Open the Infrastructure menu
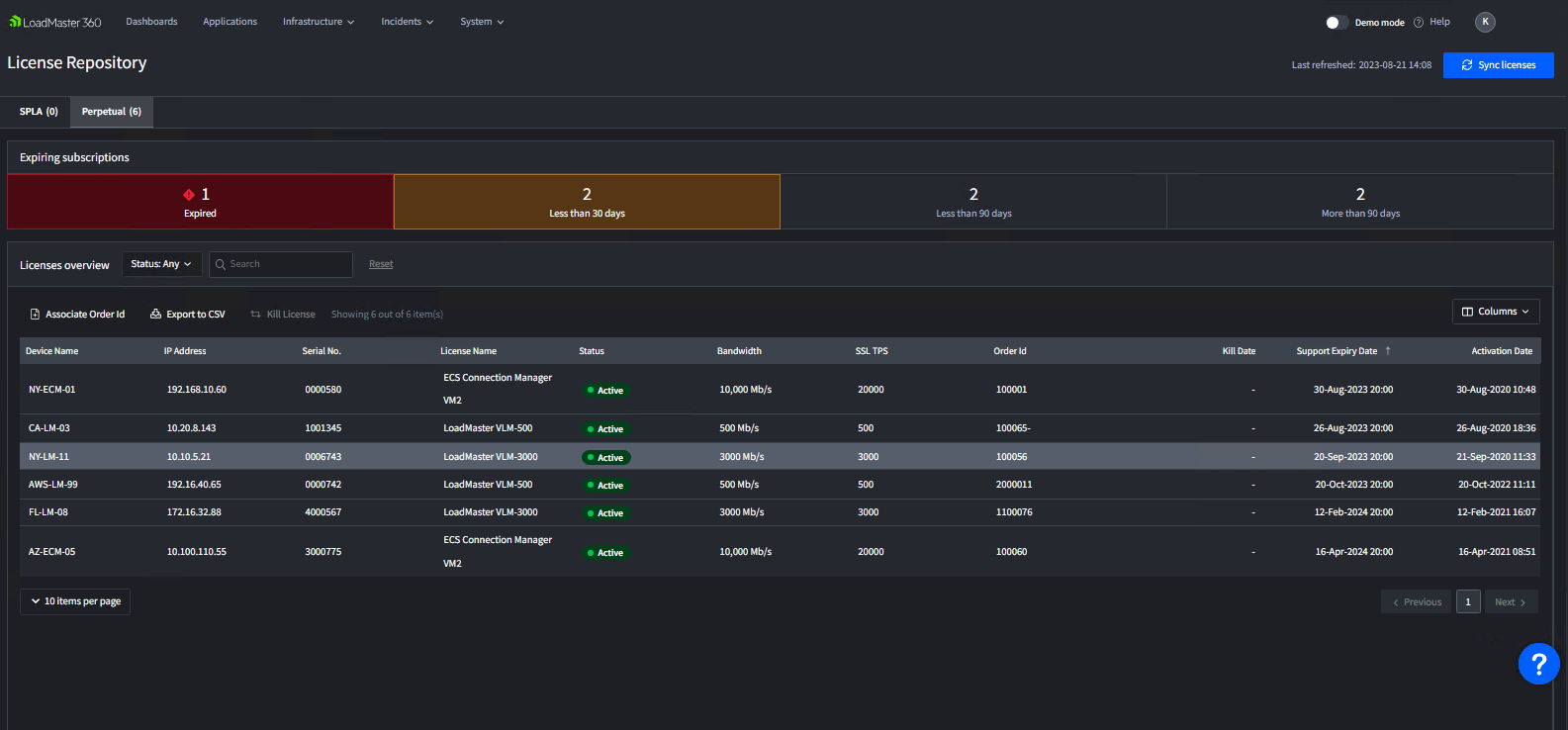This screenshot has height=730, width=1568. point(318,22)
